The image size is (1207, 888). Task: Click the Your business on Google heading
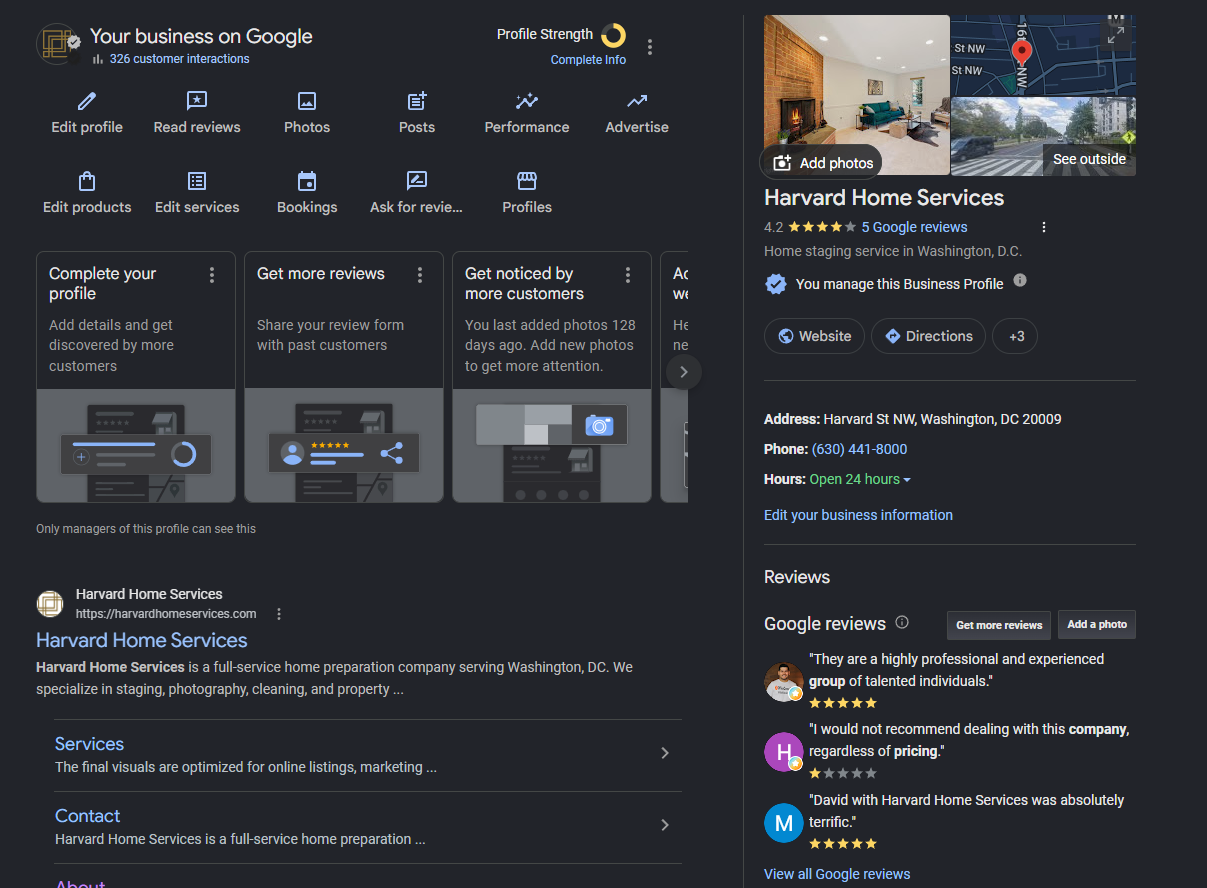point(201,36)
